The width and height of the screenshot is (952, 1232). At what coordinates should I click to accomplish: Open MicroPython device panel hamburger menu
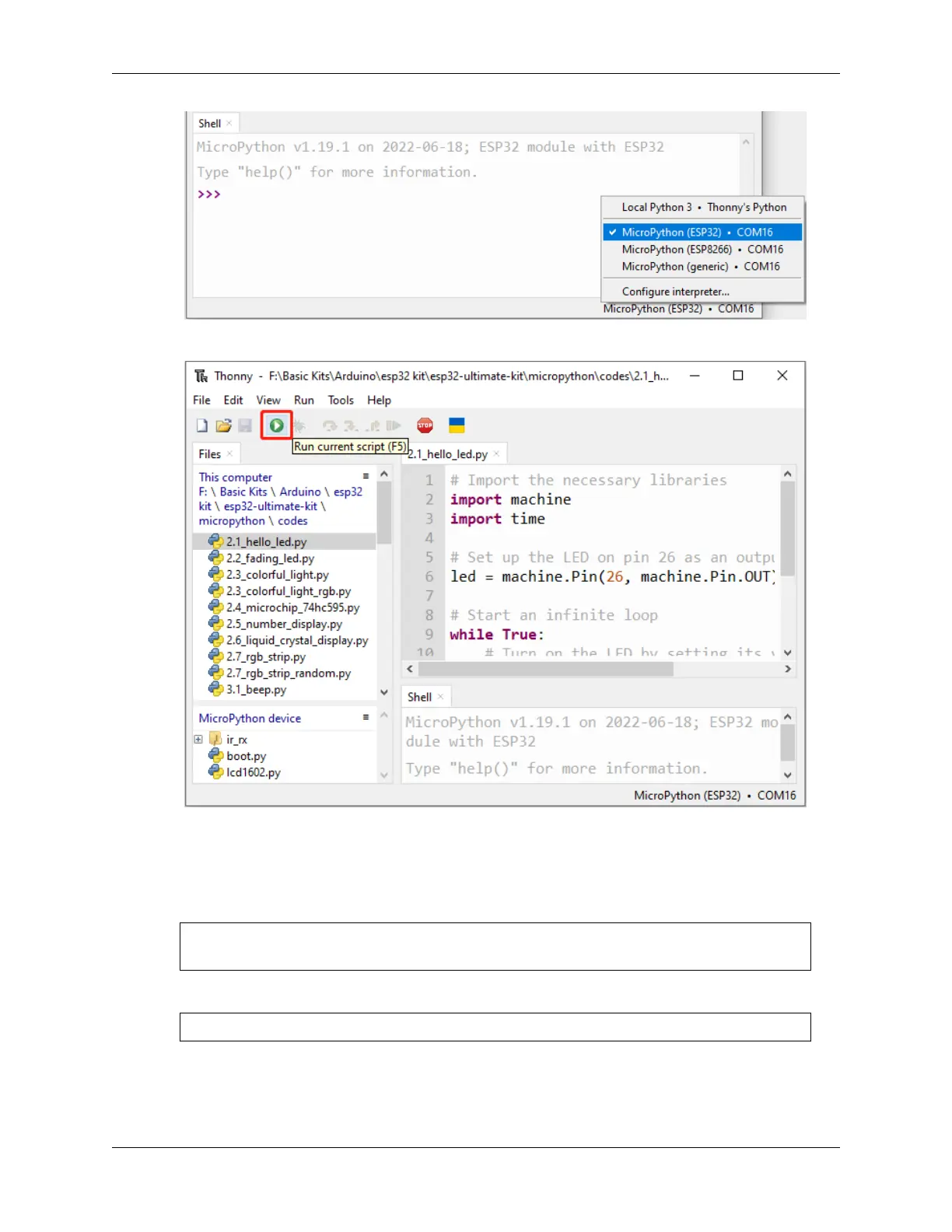(x=366, y=717)
